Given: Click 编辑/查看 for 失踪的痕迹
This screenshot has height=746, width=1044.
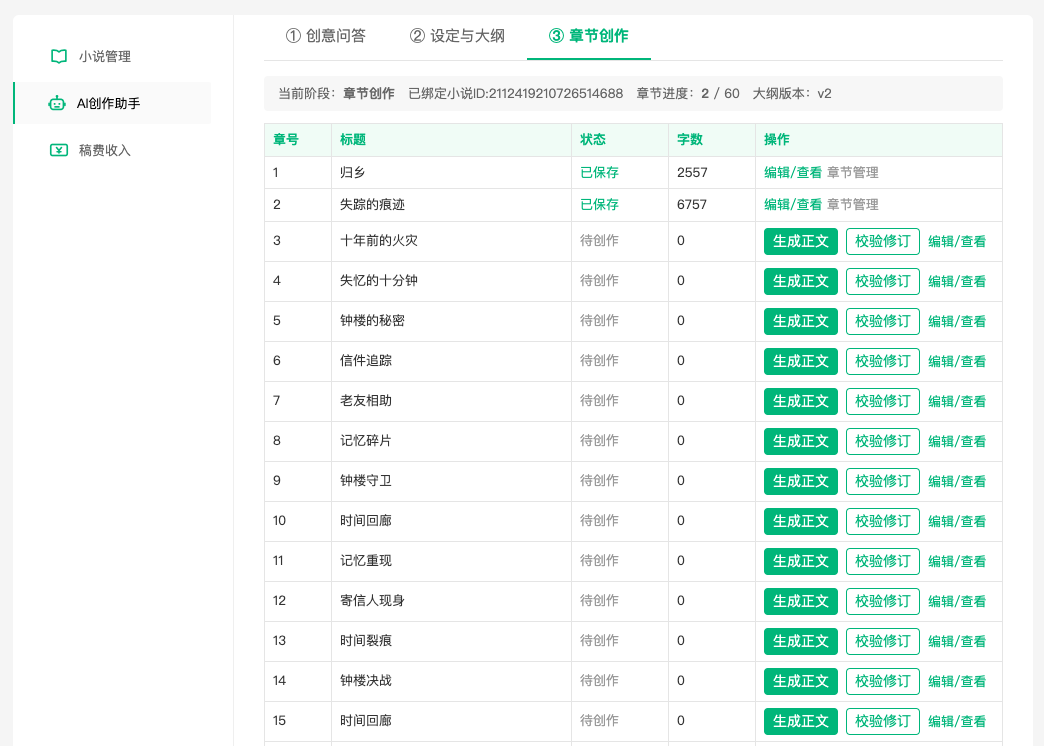Looking at the screenshot, I should 793,204.
